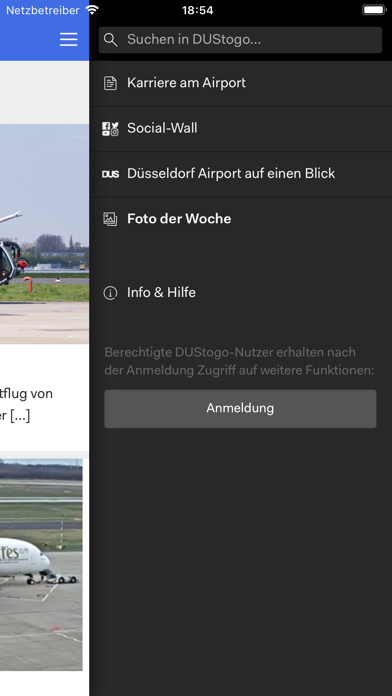This screenshot has height=696, width=392.
Task: Tap the battery indicator in status bar
Action: (374, 10)
